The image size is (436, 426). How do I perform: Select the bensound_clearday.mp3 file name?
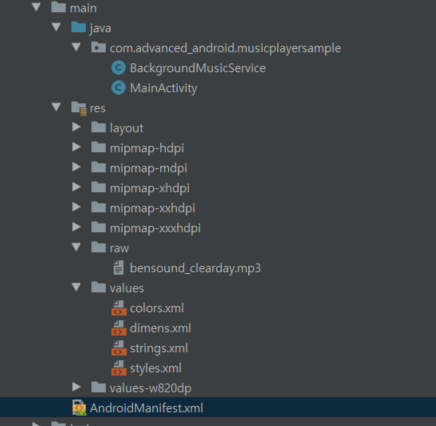tap(195, 268)
